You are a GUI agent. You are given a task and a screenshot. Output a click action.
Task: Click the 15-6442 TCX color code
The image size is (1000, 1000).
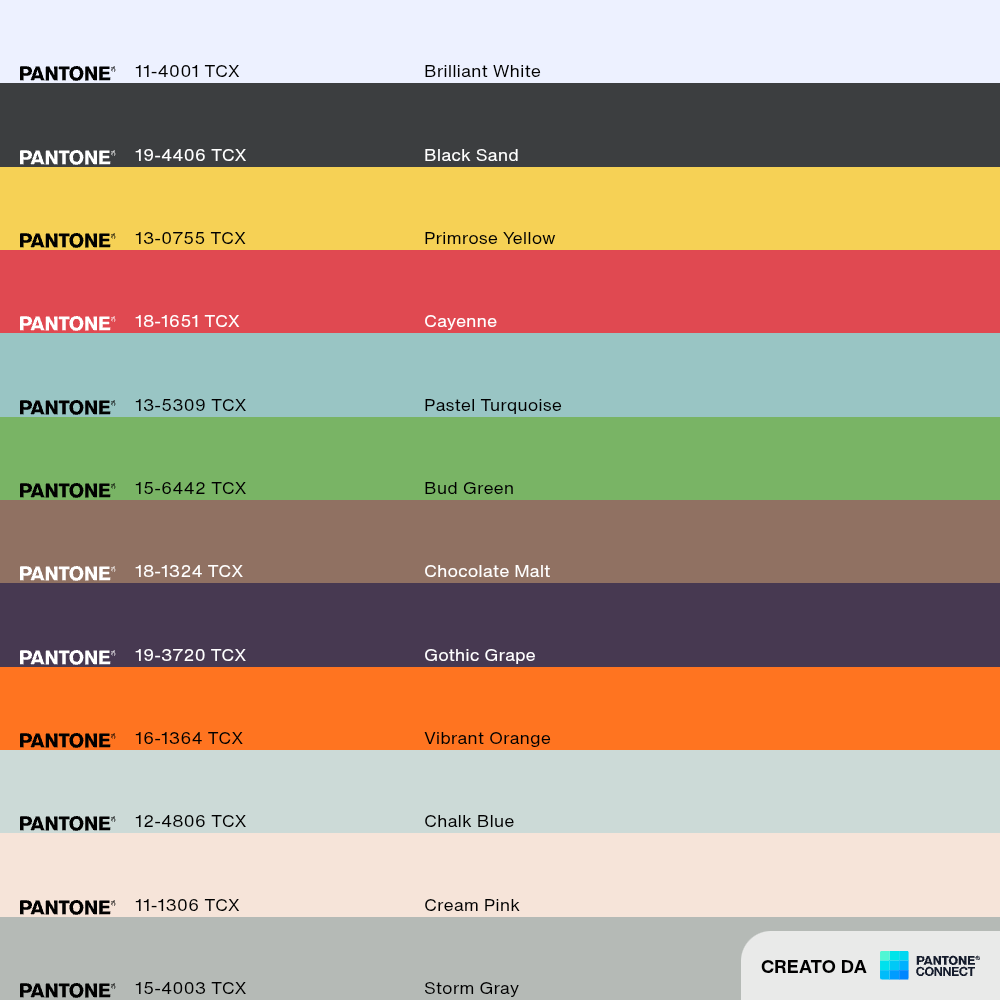coord(190,489)
